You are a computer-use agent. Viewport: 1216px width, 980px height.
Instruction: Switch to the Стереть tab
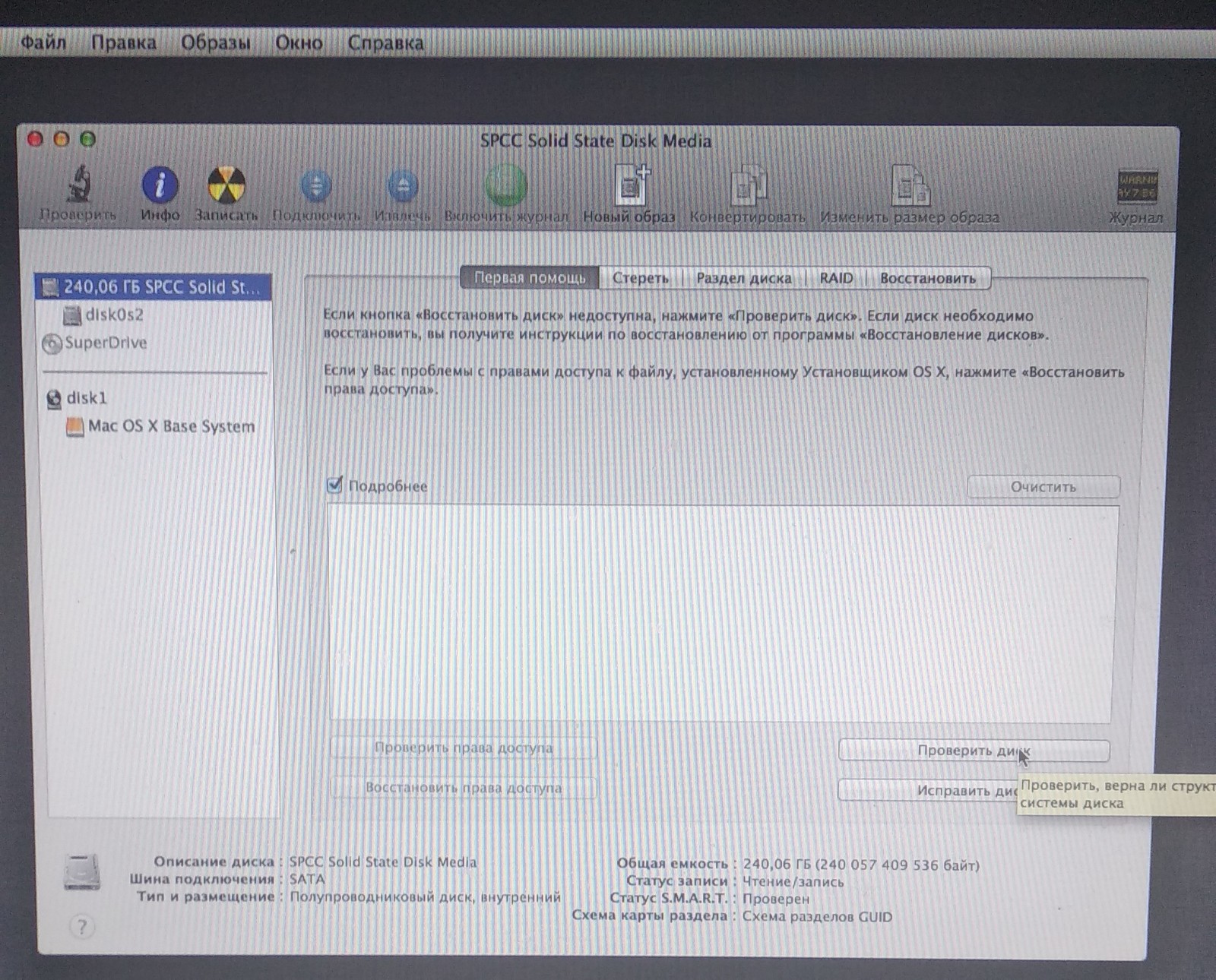pyautogui.click(x=641, y=278)
